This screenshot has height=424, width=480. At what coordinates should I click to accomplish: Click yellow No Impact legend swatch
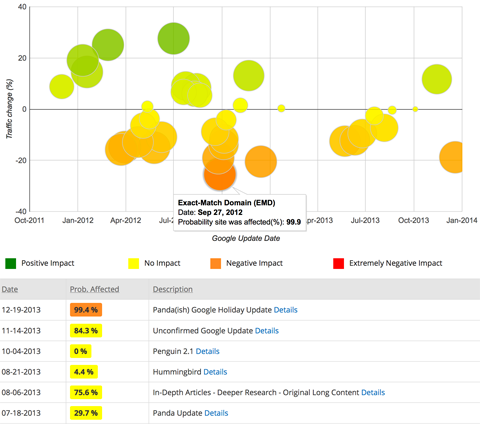pyautogui.click(x=134, y=263)
